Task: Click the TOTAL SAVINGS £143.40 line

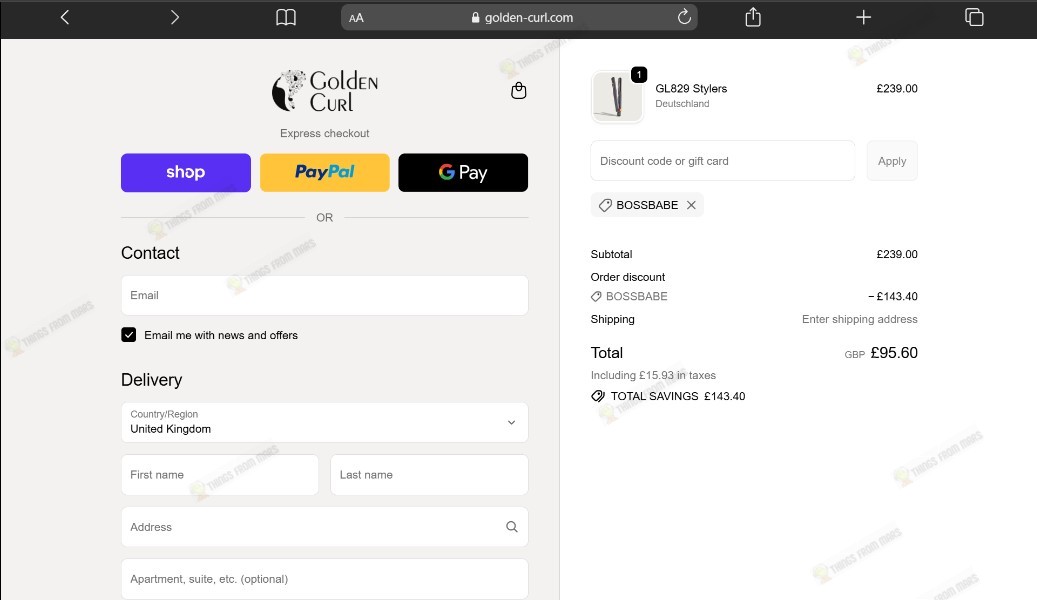Action: coord(668,396)
